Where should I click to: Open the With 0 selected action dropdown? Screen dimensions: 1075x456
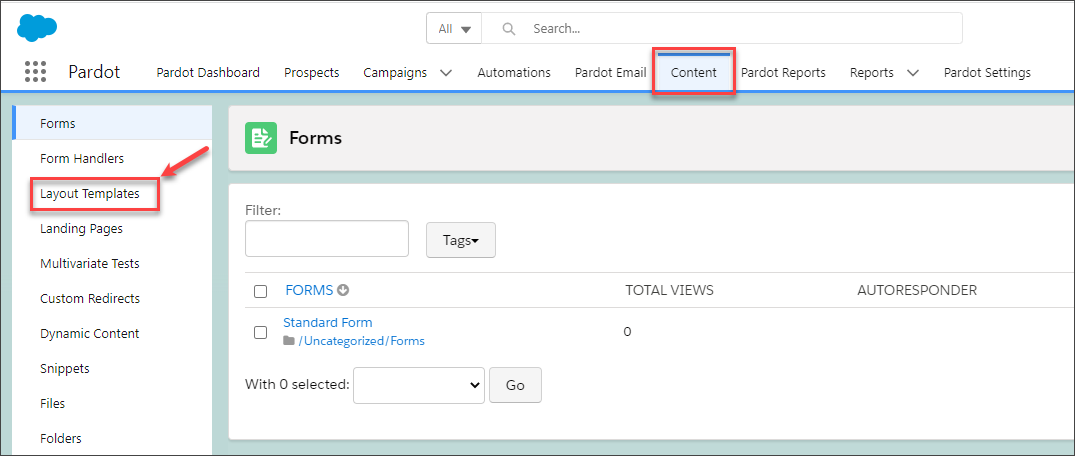(x=419, y=385)
